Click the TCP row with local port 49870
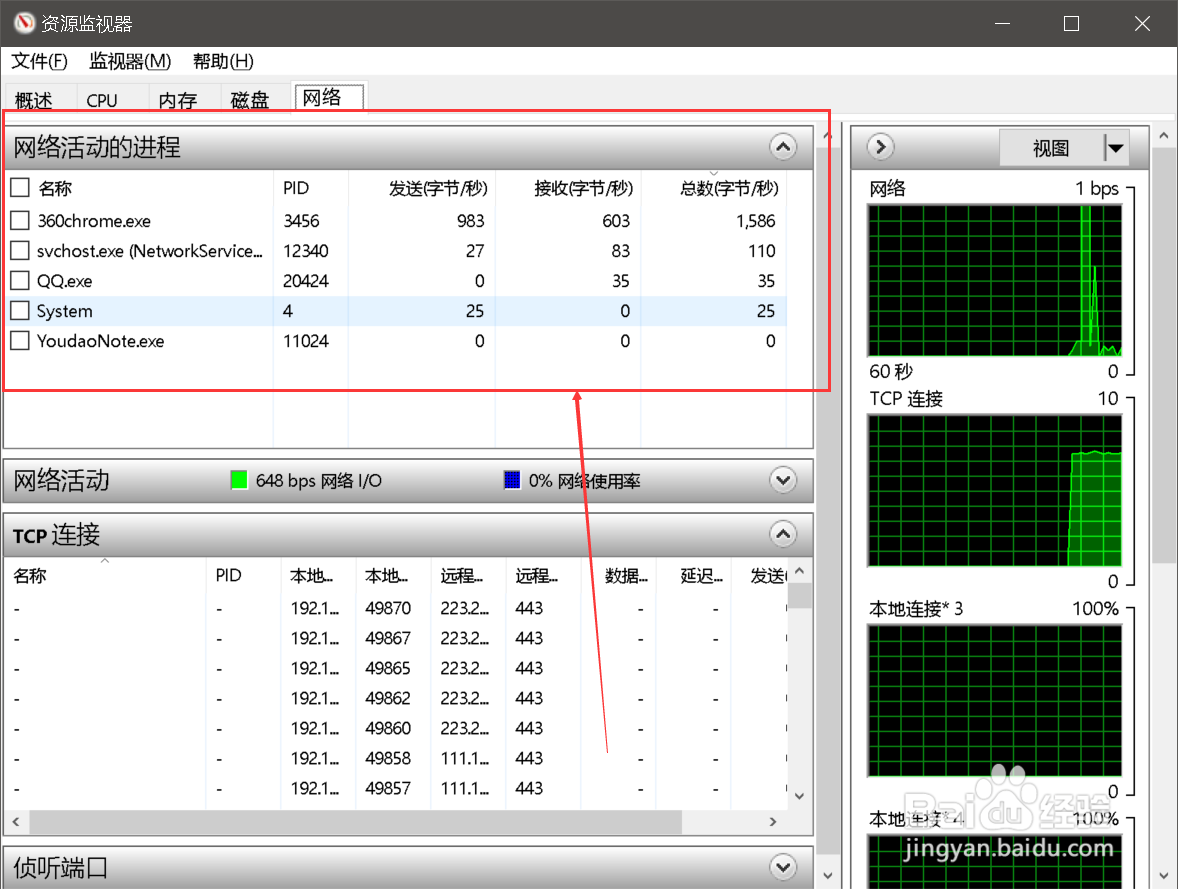Screen dimensions: 1178x889 tap(396, 608)
